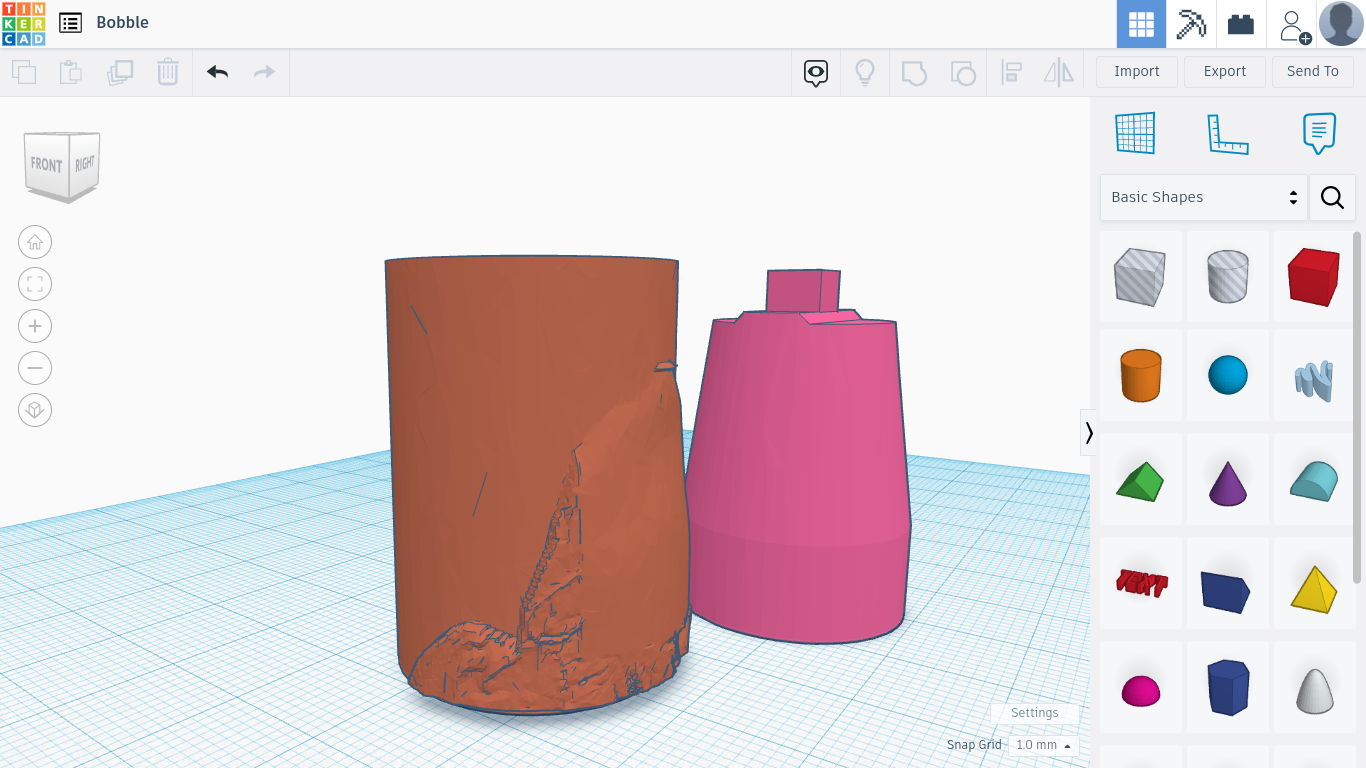This screenshot has height=768, width=1366.
Task: Click the Align tool icon
Action: (x=1011, y=72)
